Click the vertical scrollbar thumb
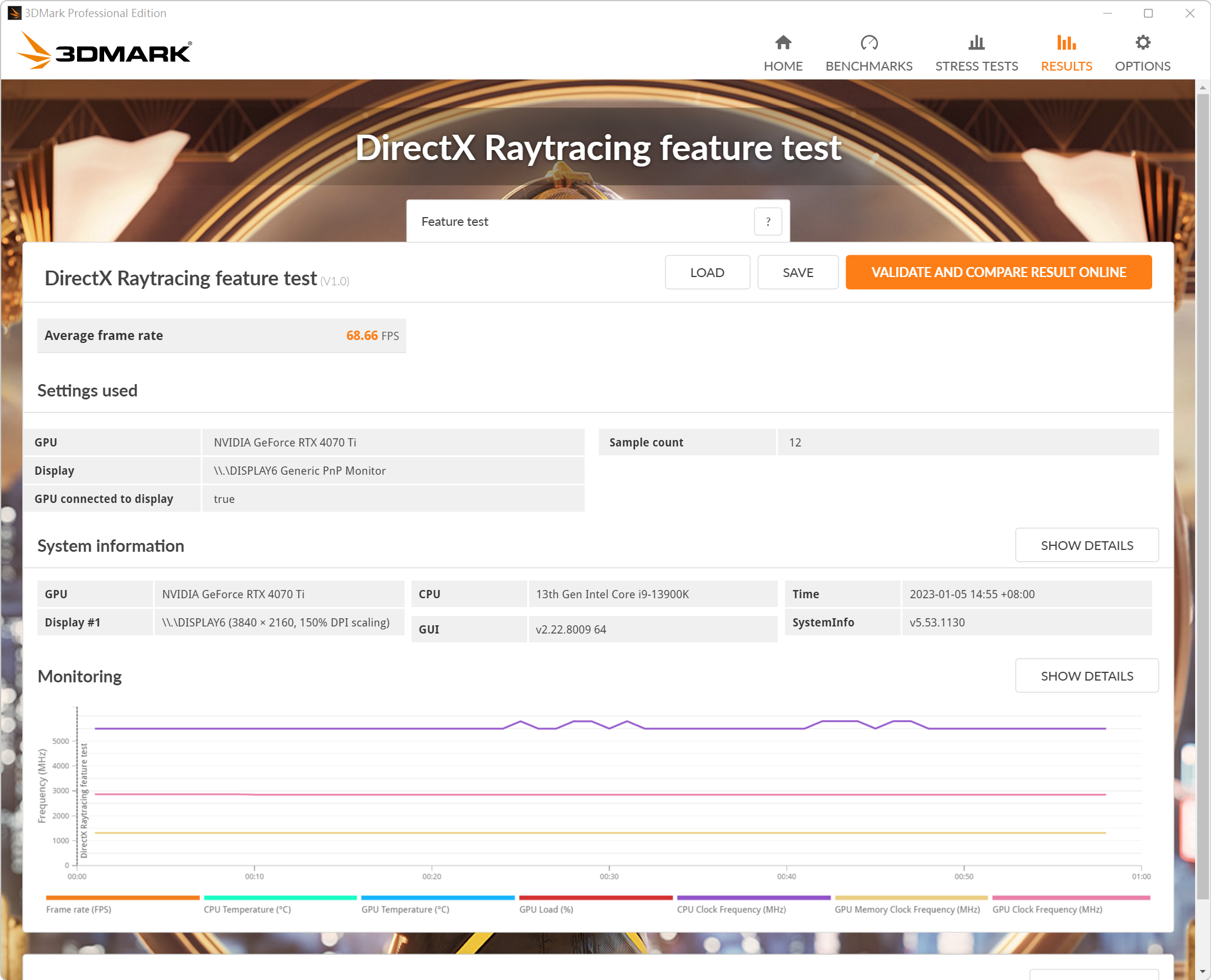1211x980 pixels. (1203, 497)
